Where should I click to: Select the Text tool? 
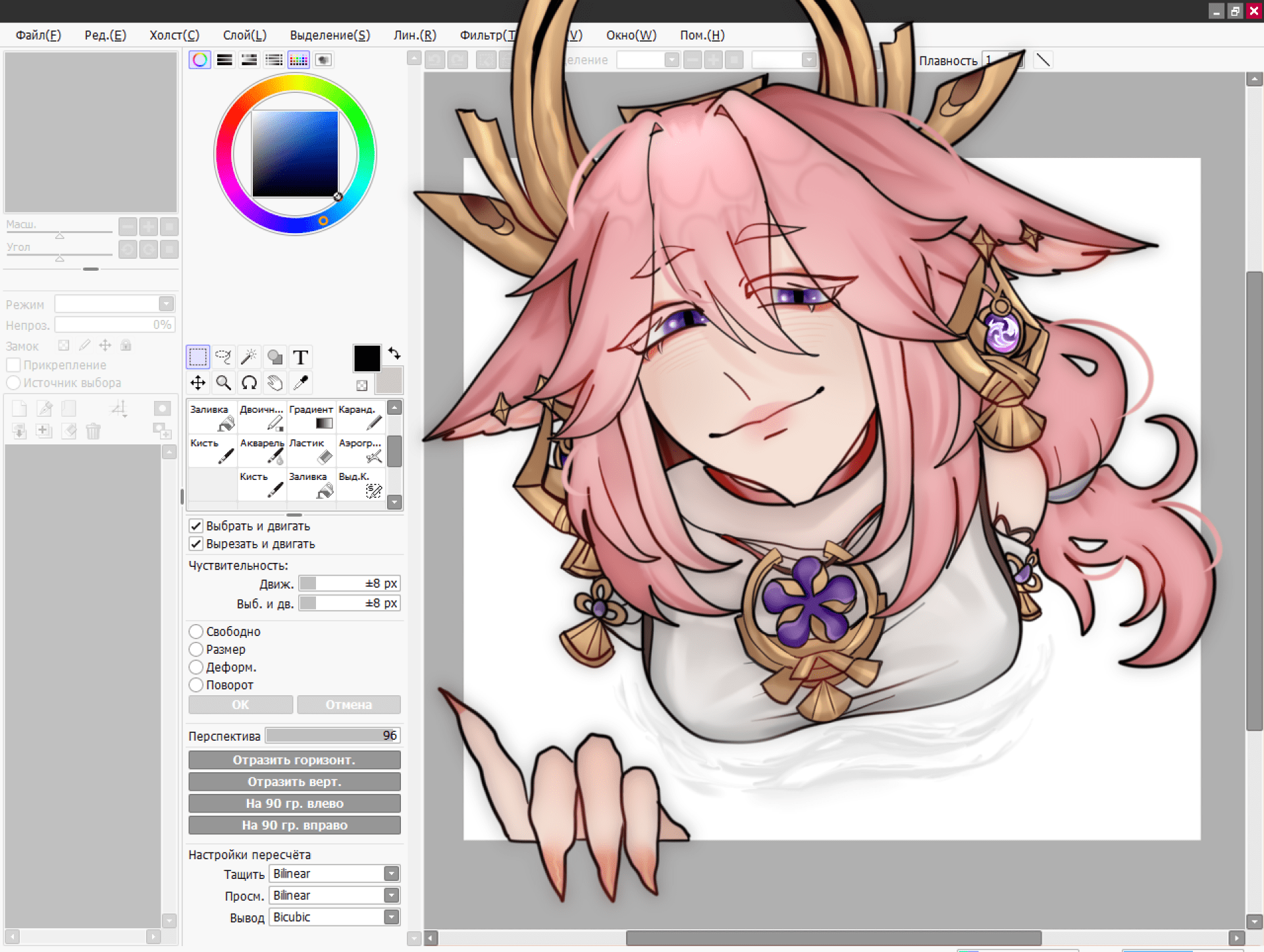coord(300,357)
